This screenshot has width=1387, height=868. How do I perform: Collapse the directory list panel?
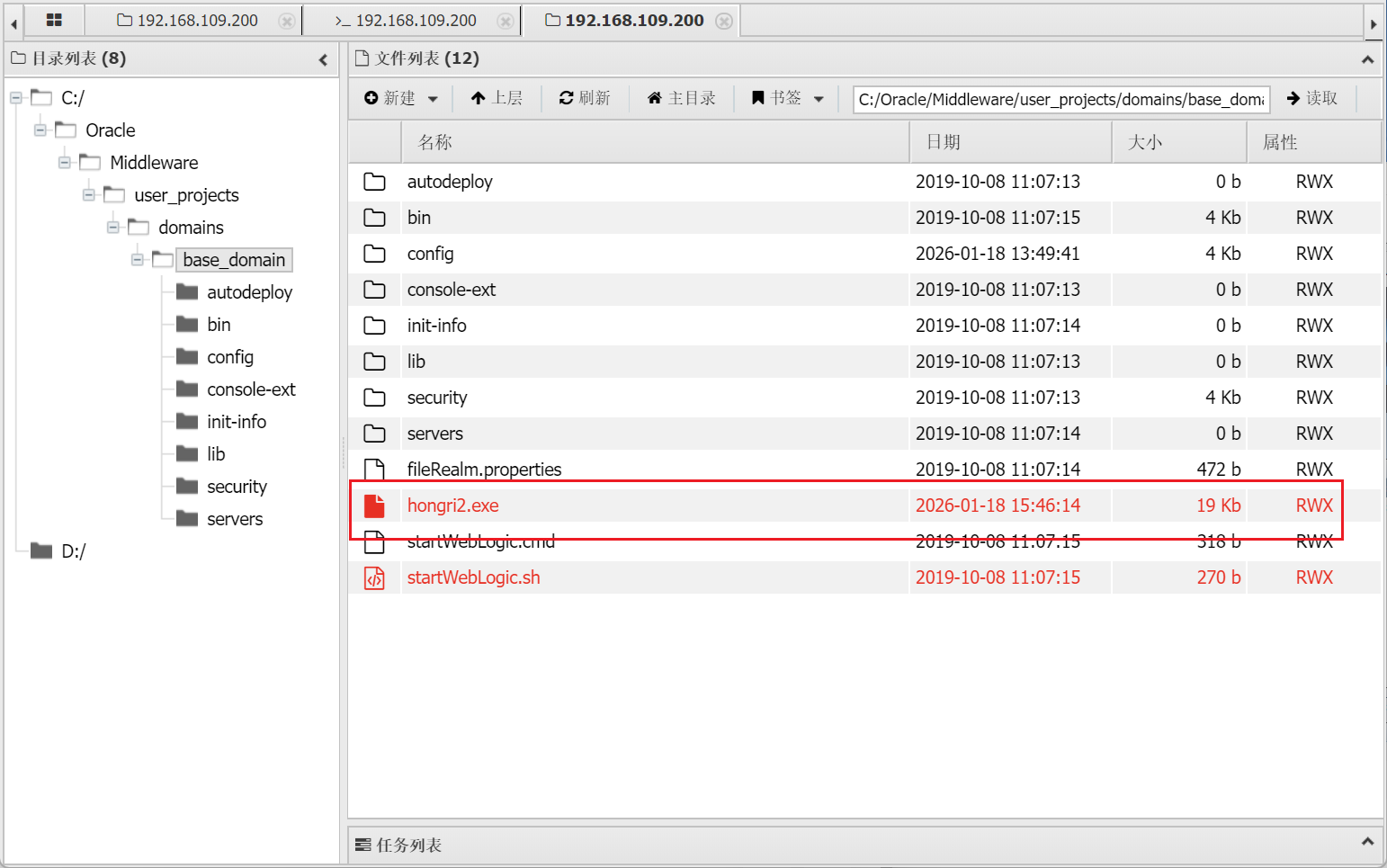tap(323, 59)
